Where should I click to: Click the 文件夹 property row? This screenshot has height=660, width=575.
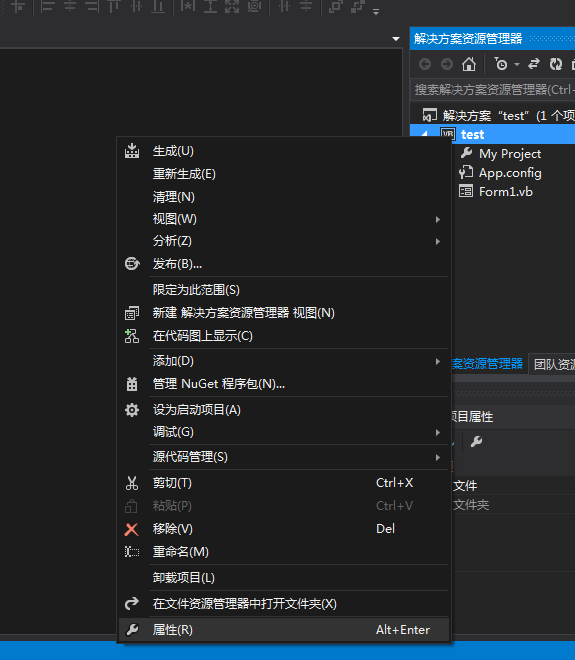tap(513, 504)
